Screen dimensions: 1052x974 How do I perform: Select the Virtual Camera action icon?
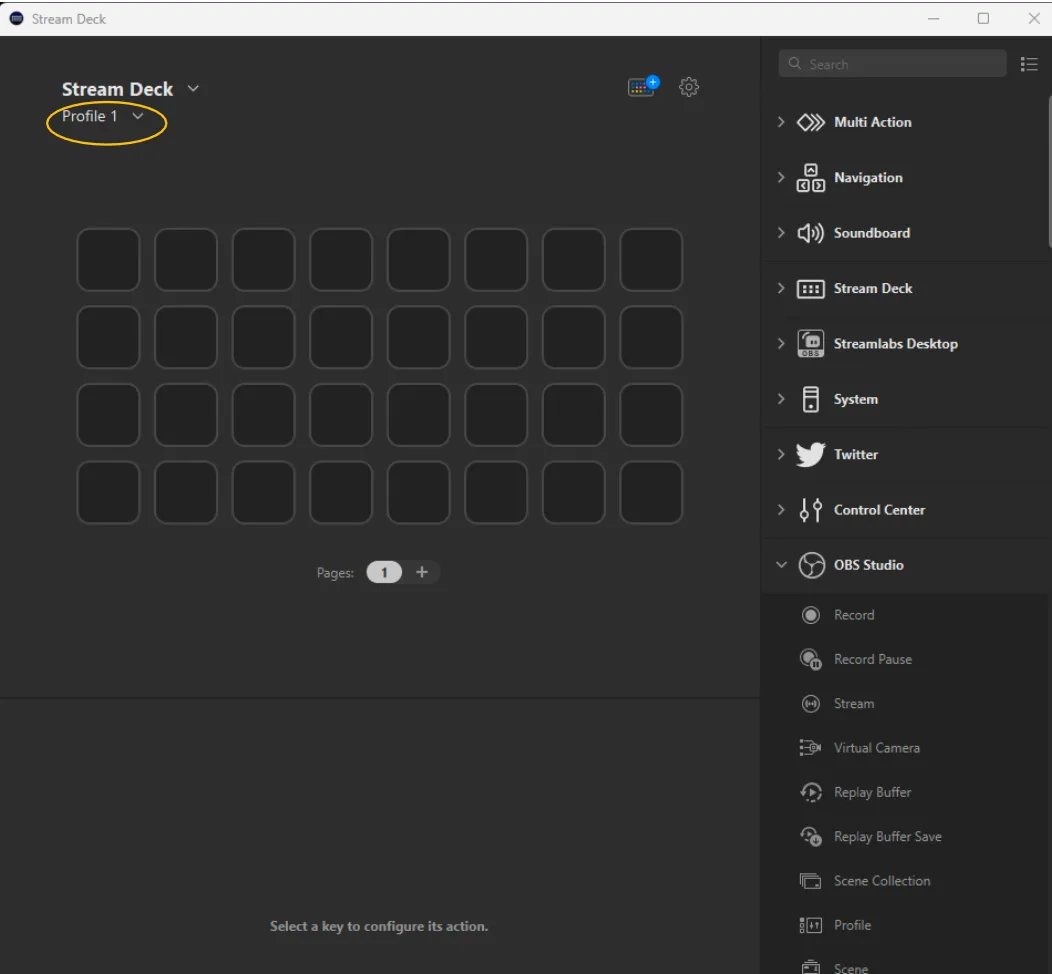click(810, 748)
